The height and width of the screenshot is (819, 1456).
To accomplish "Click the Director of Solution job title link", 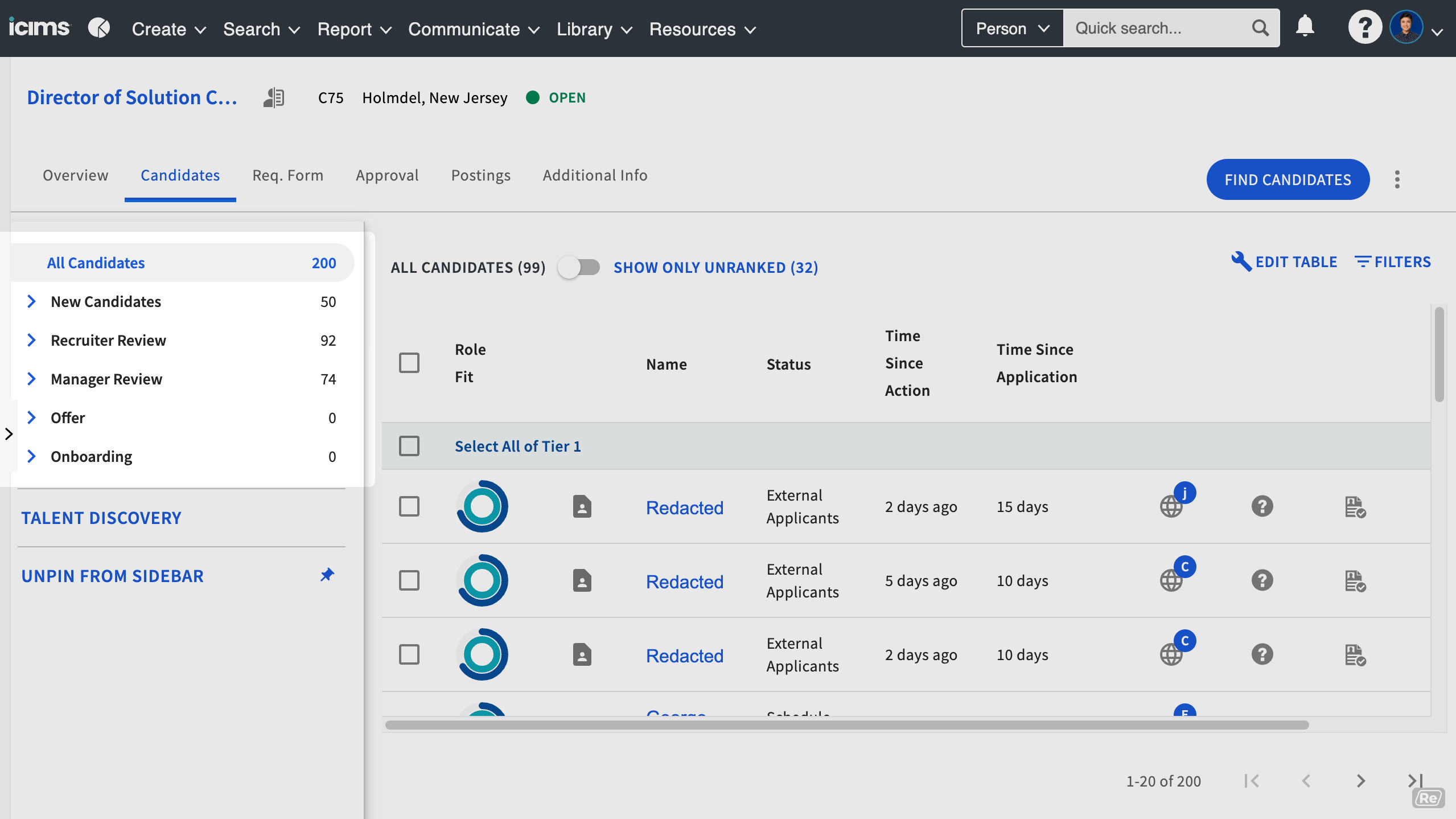I will 132,97.
